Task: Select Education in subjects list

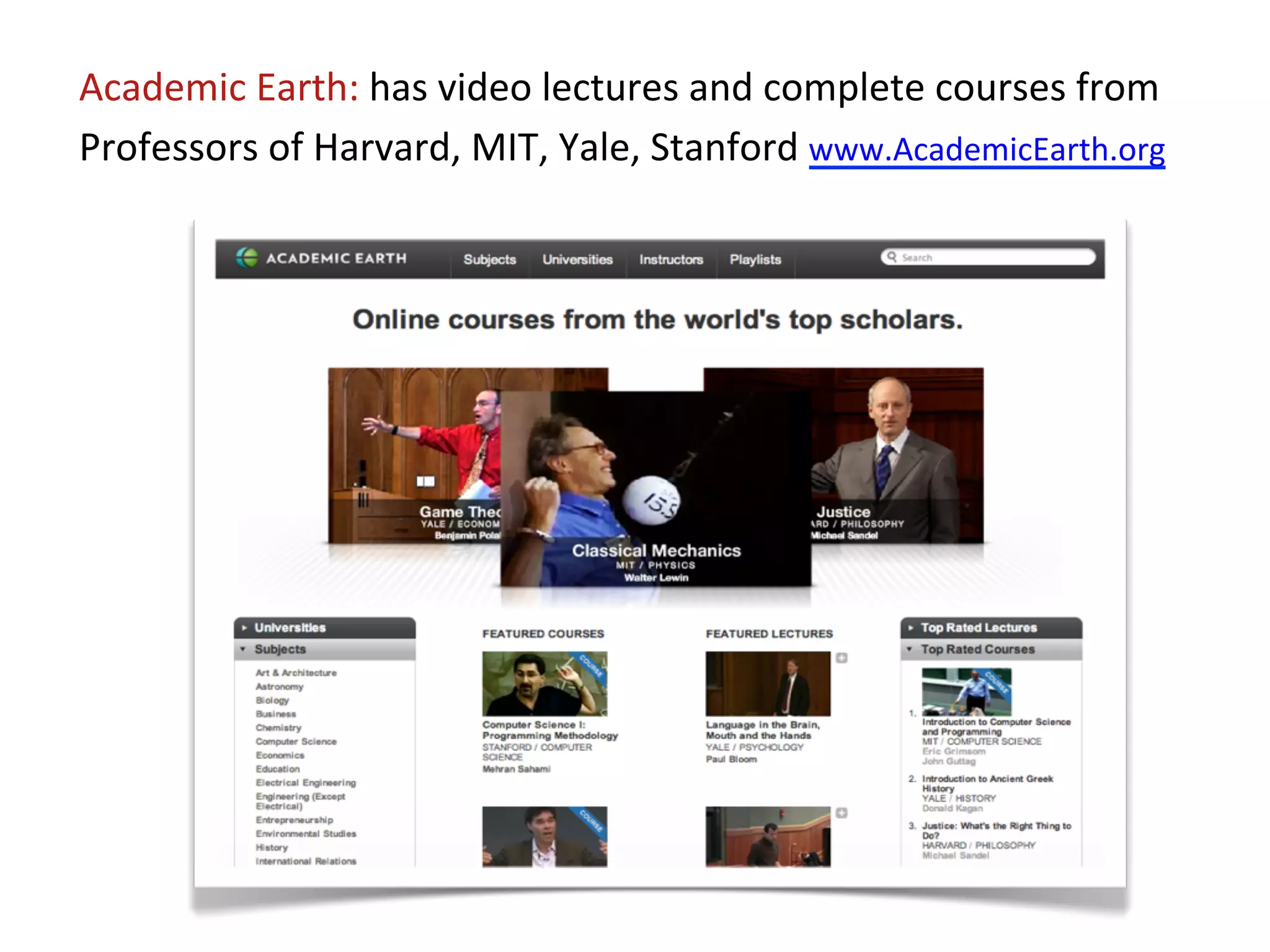Action: coord(277,769)
